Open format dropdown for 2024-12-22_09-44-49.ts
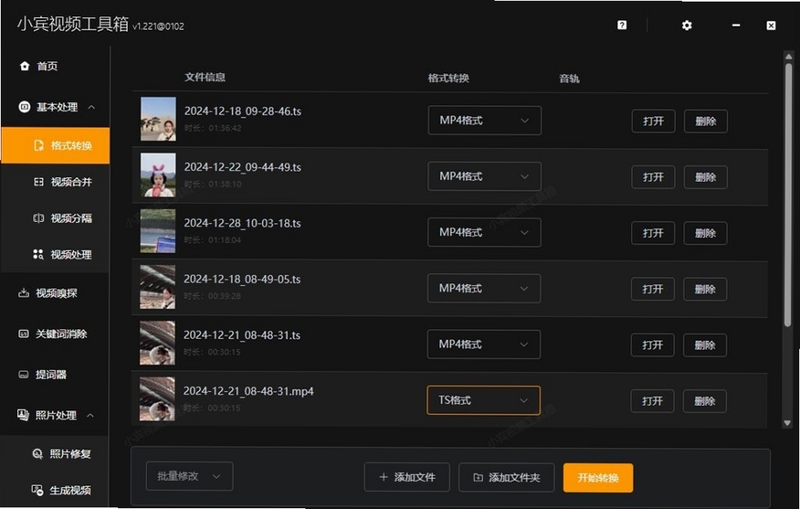 (x=484, y=176)
